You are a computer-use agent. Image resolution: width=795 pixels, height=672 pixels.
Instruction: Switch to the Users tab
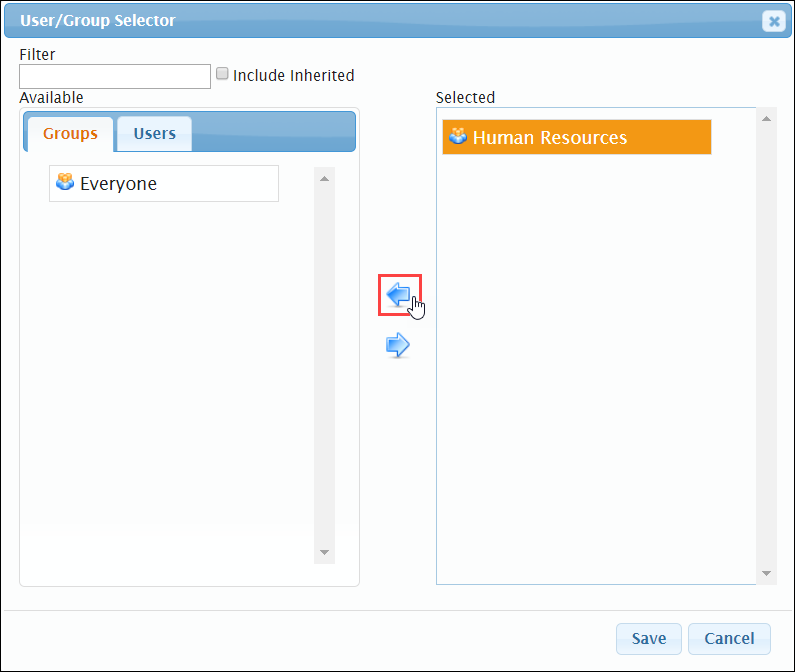pos(155,134)
